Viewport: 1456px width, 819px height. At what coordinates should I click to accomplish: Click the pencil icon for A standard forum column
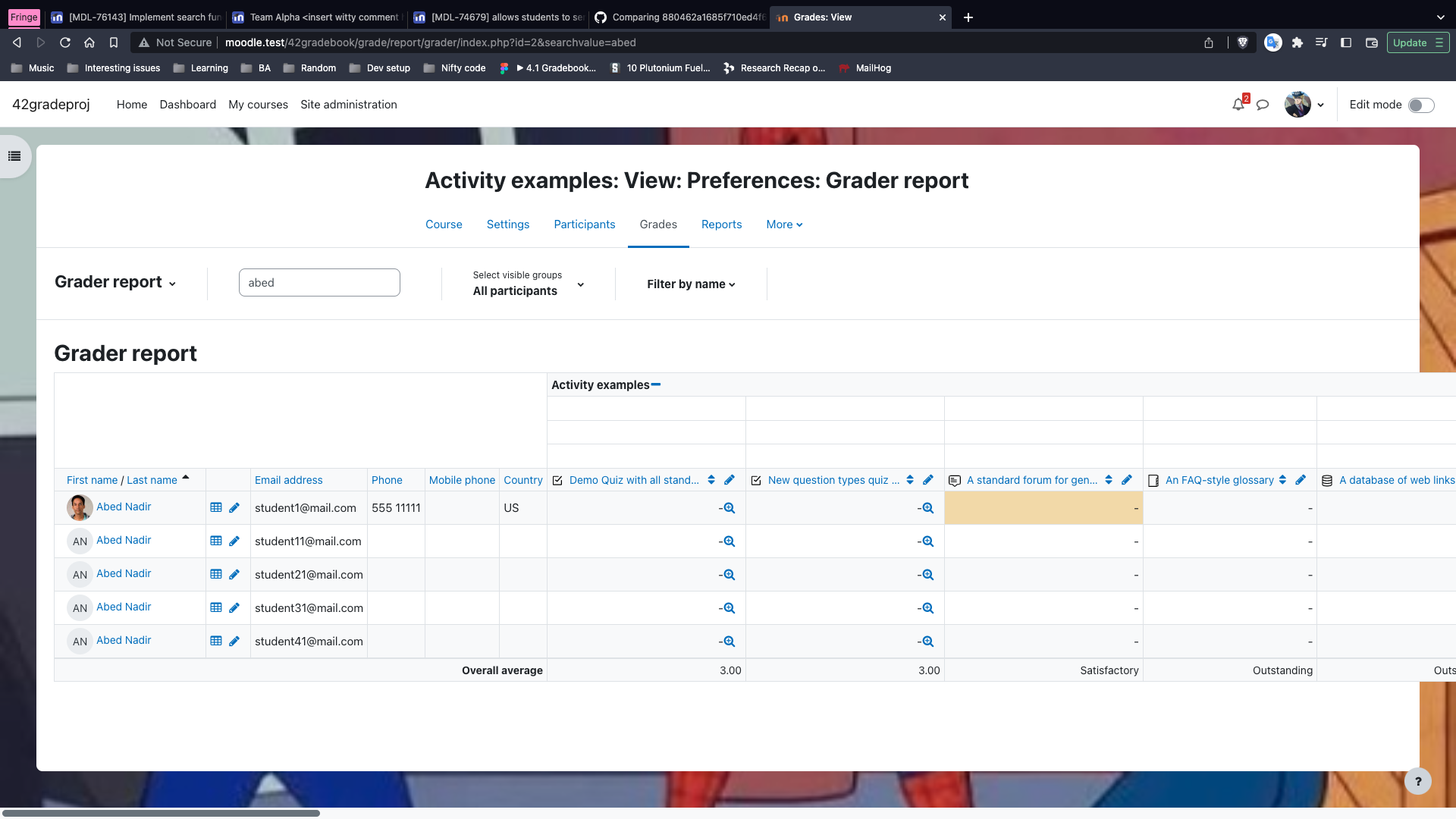point(1127,480)
